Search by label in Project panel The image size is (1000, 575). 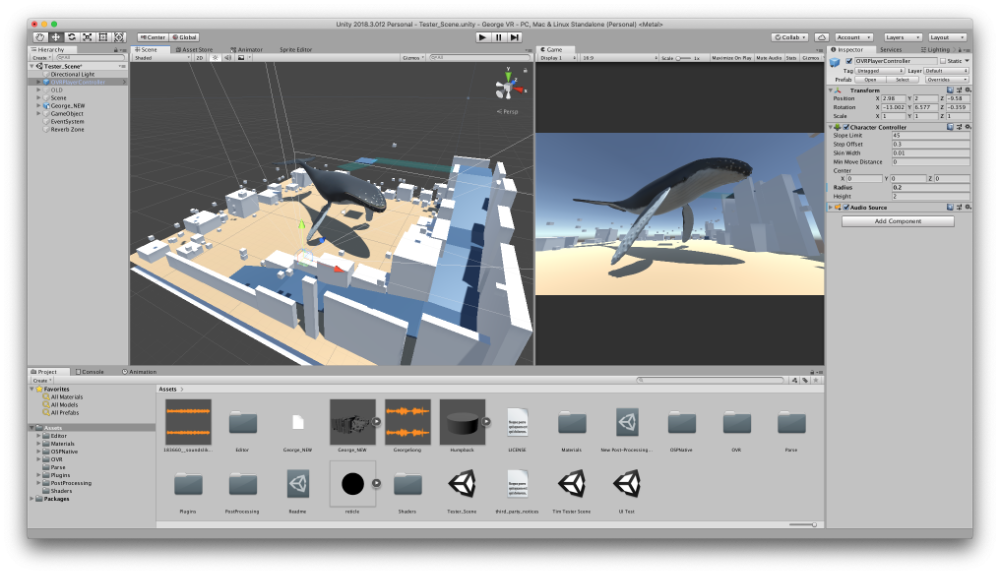pyautogui.click(x=805, y=380)
